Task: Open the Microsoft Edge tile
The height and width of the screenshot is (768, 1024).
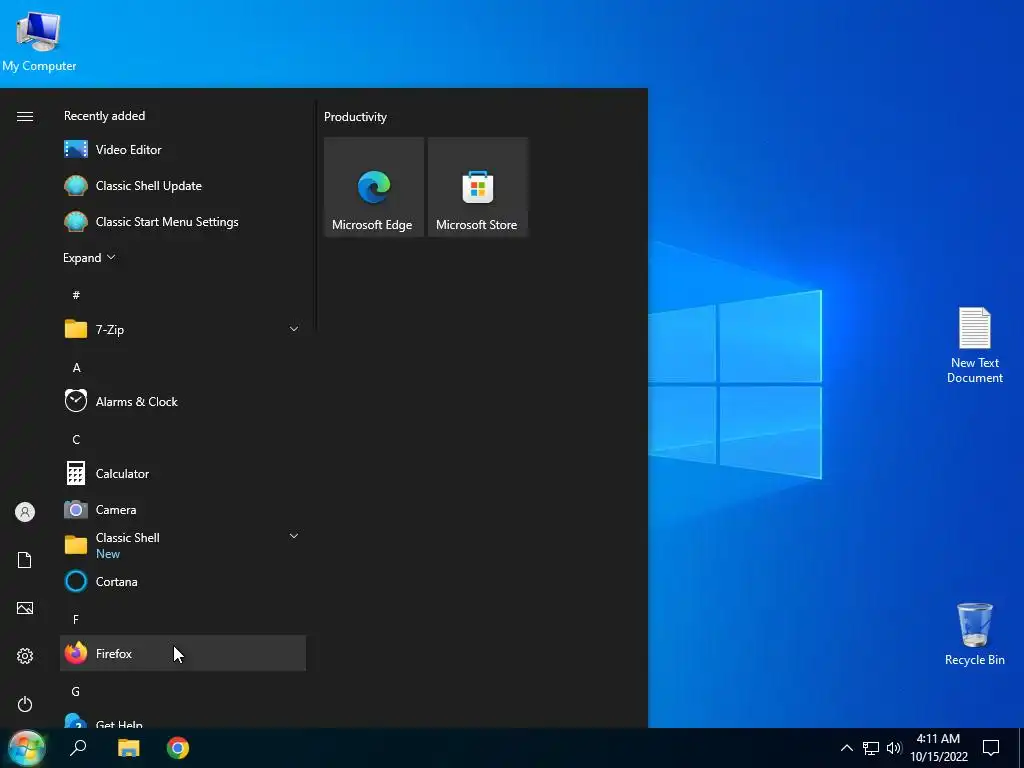Action: 374,187
